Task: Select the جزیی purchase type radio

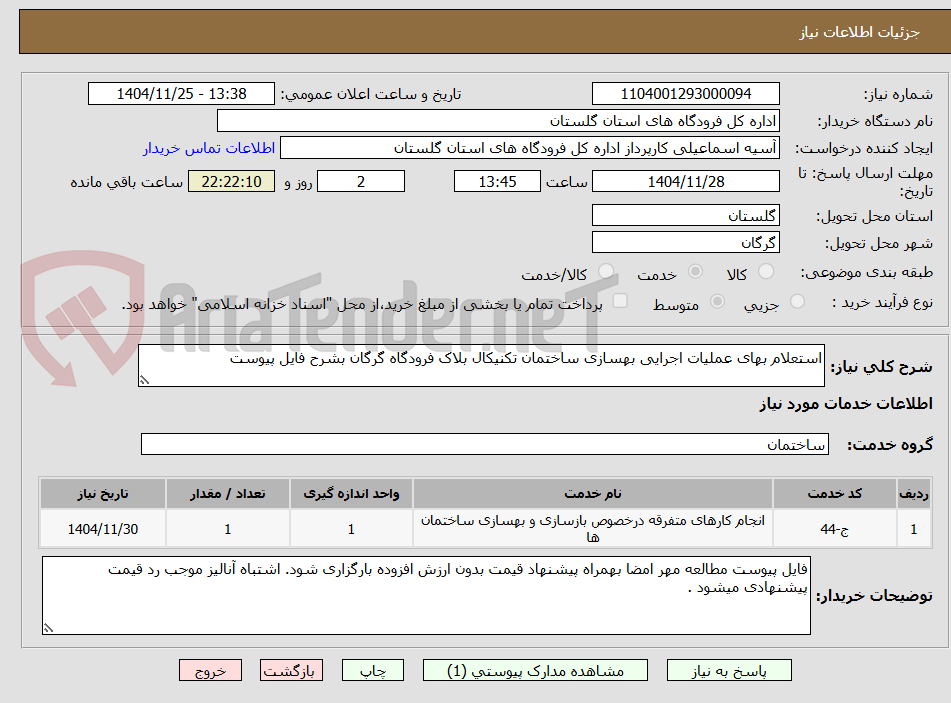Action: (797, 301)
